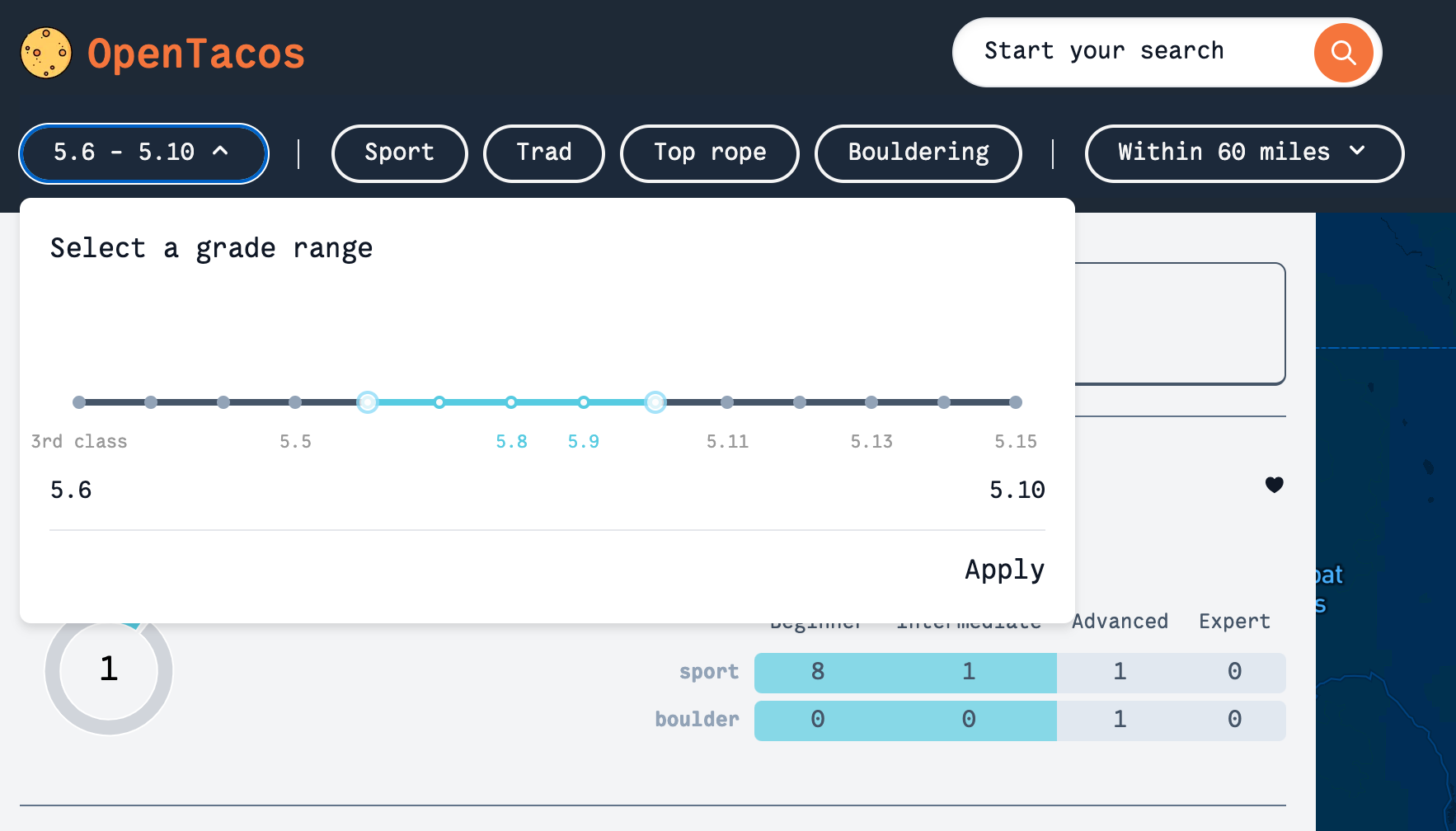The width and height of the screenshot is (1456, 831).
Task: Toggle the Sport climbing filter
Action: click(399, 153)
